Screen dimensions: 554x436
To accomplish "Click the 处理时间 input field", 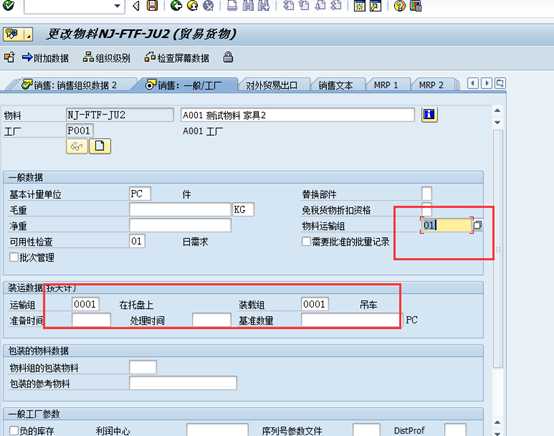I will tap(212, 320).
